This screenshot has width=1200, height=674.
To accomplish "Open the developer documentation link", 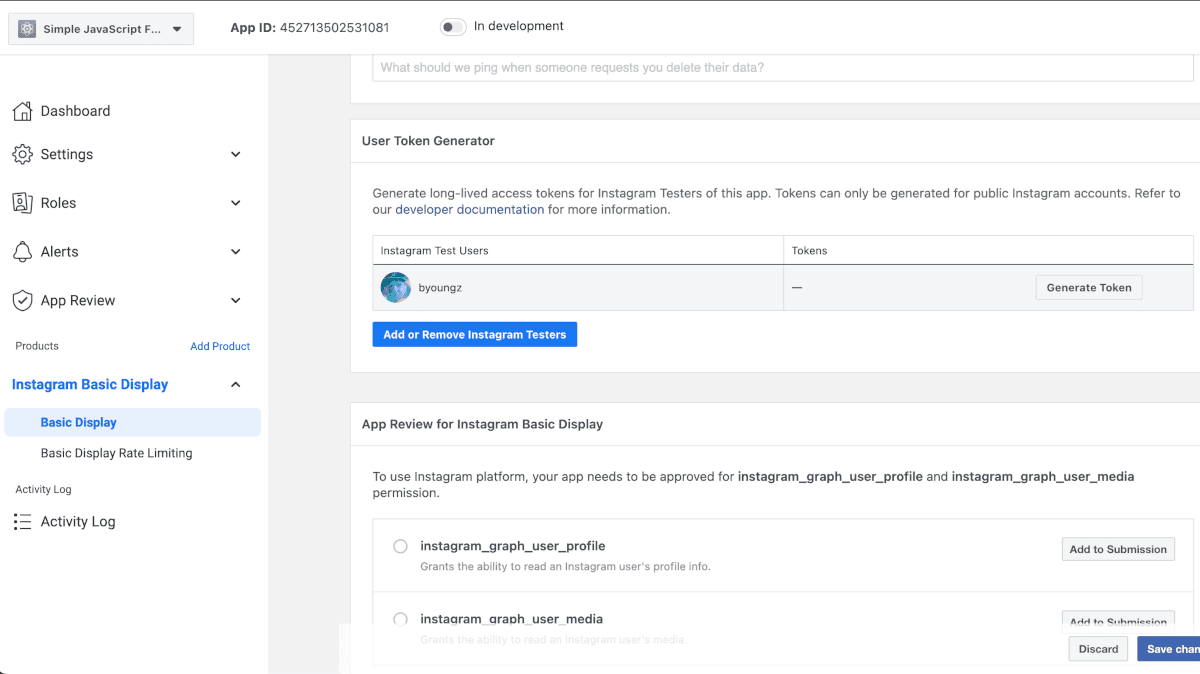I will pyautogui.click(x=470, y=210).
